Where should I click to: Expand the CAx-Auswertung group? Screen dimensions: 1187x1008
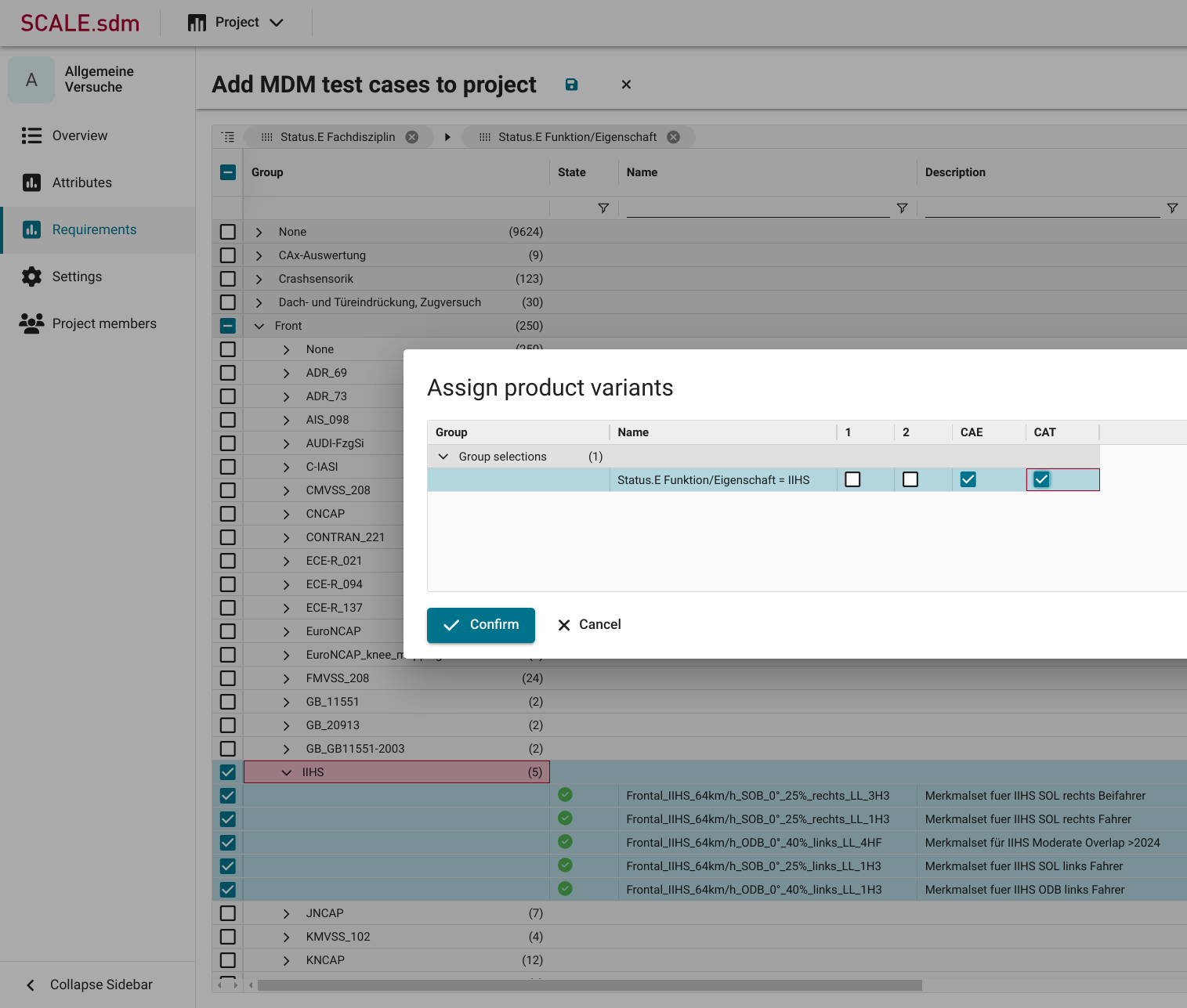259,256
